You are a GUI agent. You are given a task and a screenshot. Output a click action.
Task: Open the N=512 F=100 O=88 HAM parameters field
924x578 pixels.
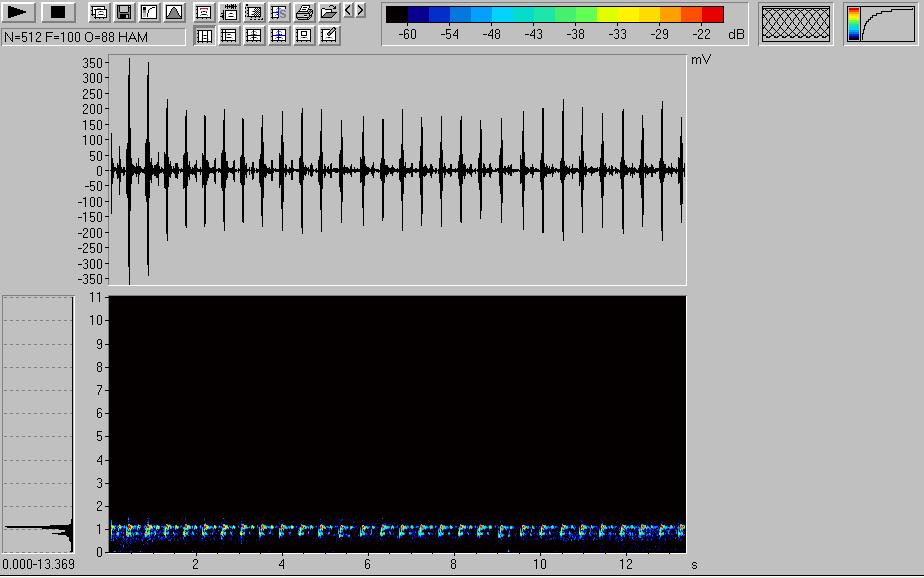[93, 37]
